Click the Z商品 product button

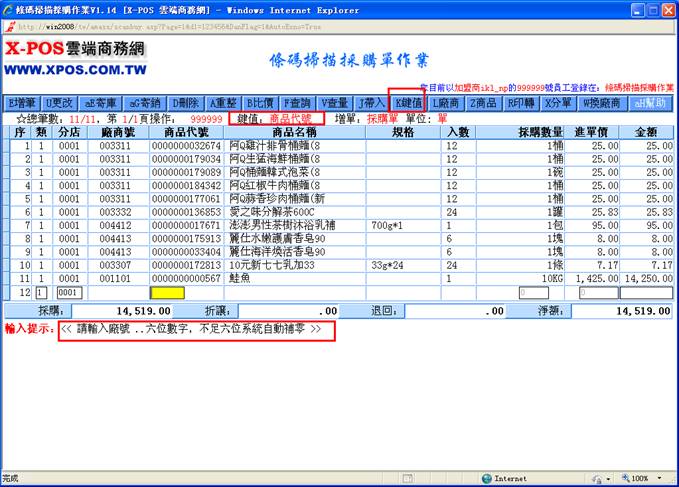(487, 103)
